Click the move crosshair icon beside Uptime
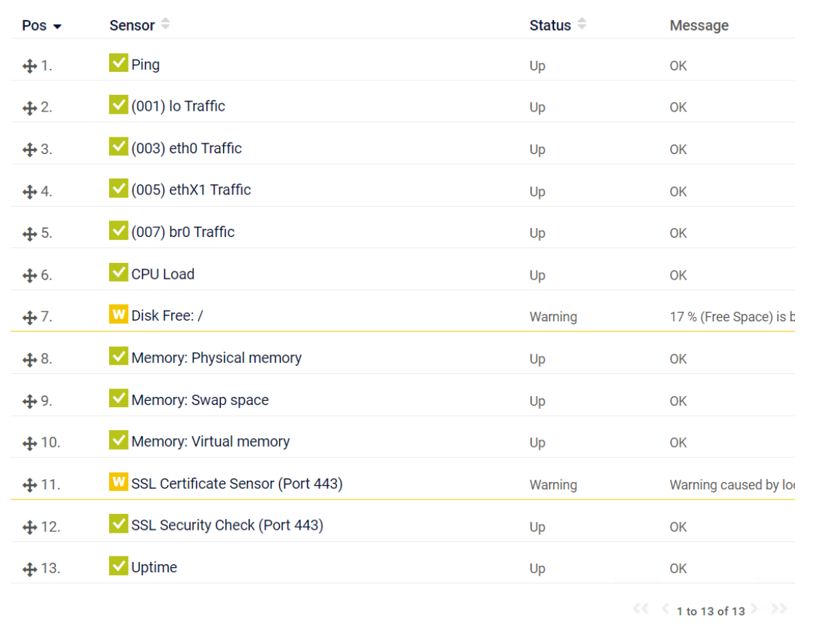Viewport: 836px width, 627px height. coord(29,568)
